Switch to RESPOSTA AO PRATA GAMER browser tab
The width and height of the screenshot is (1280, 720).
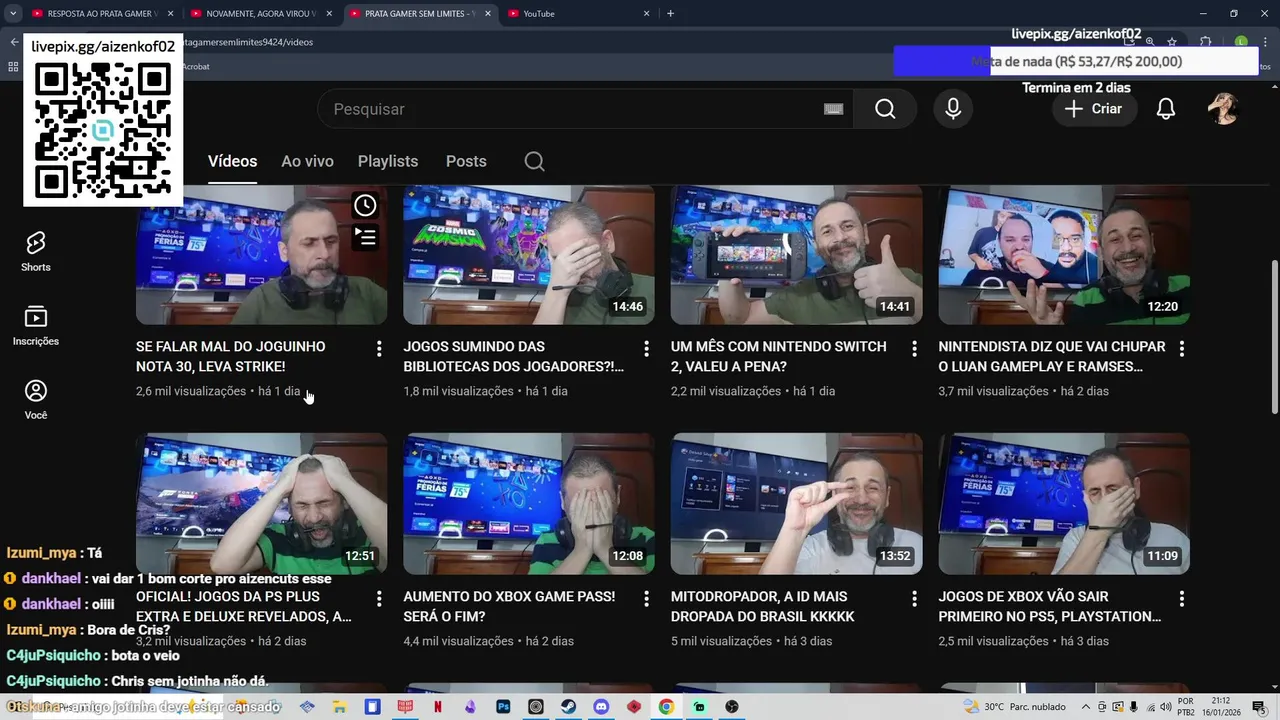pyautogui.click(x=100, y=13)
